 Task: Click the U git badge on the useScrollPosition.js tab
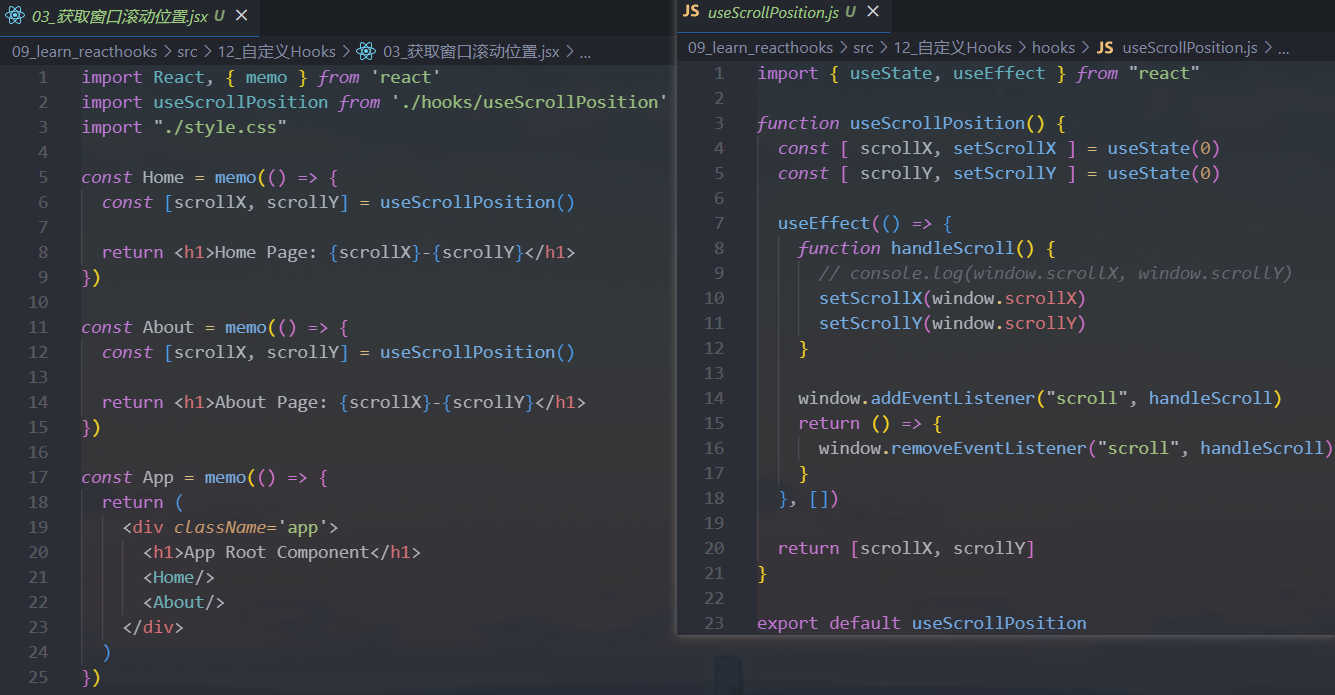(x=850, y=12)
